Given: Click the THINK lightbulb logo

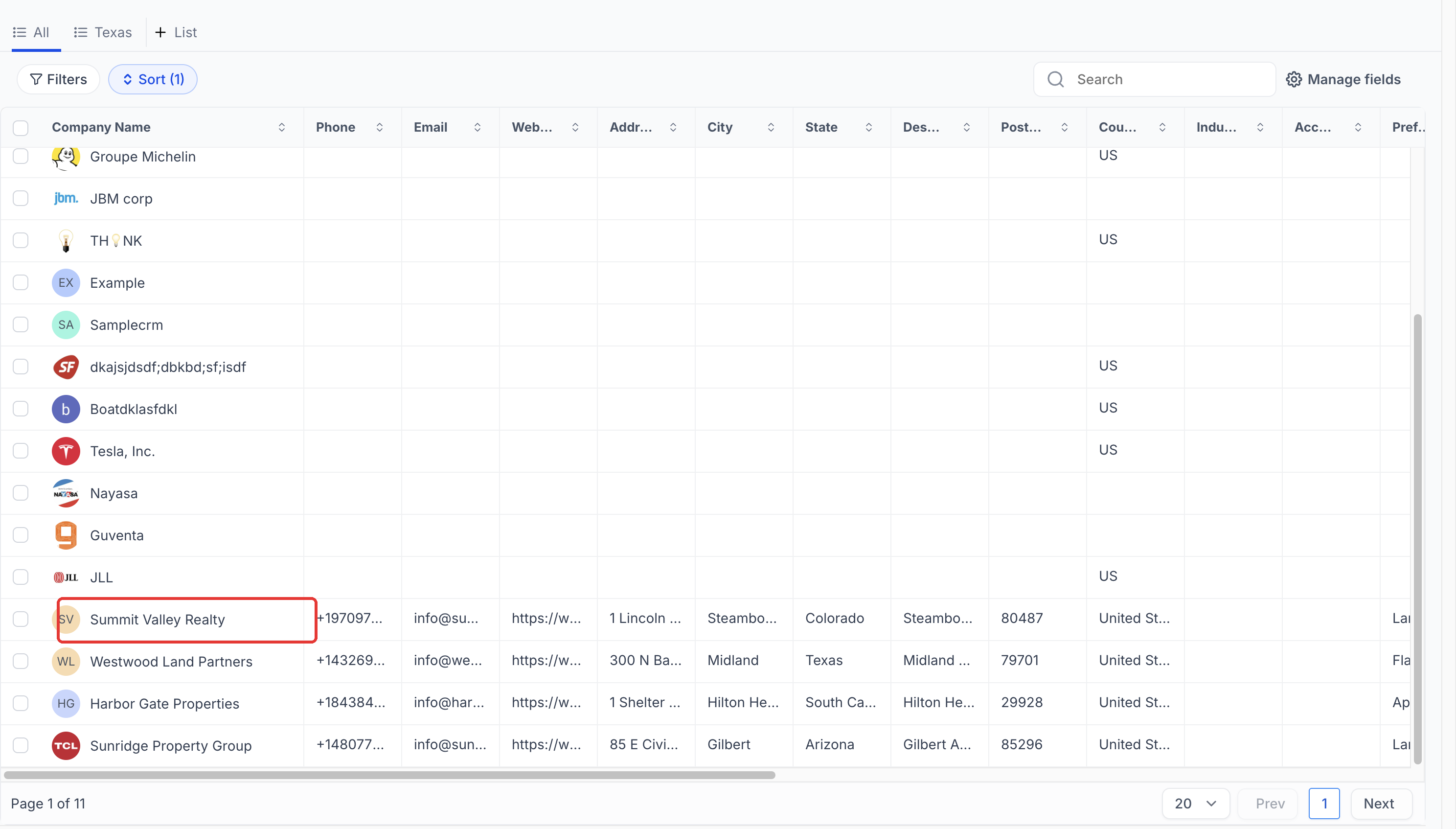Looking at the screenshot, I should 66,241.
